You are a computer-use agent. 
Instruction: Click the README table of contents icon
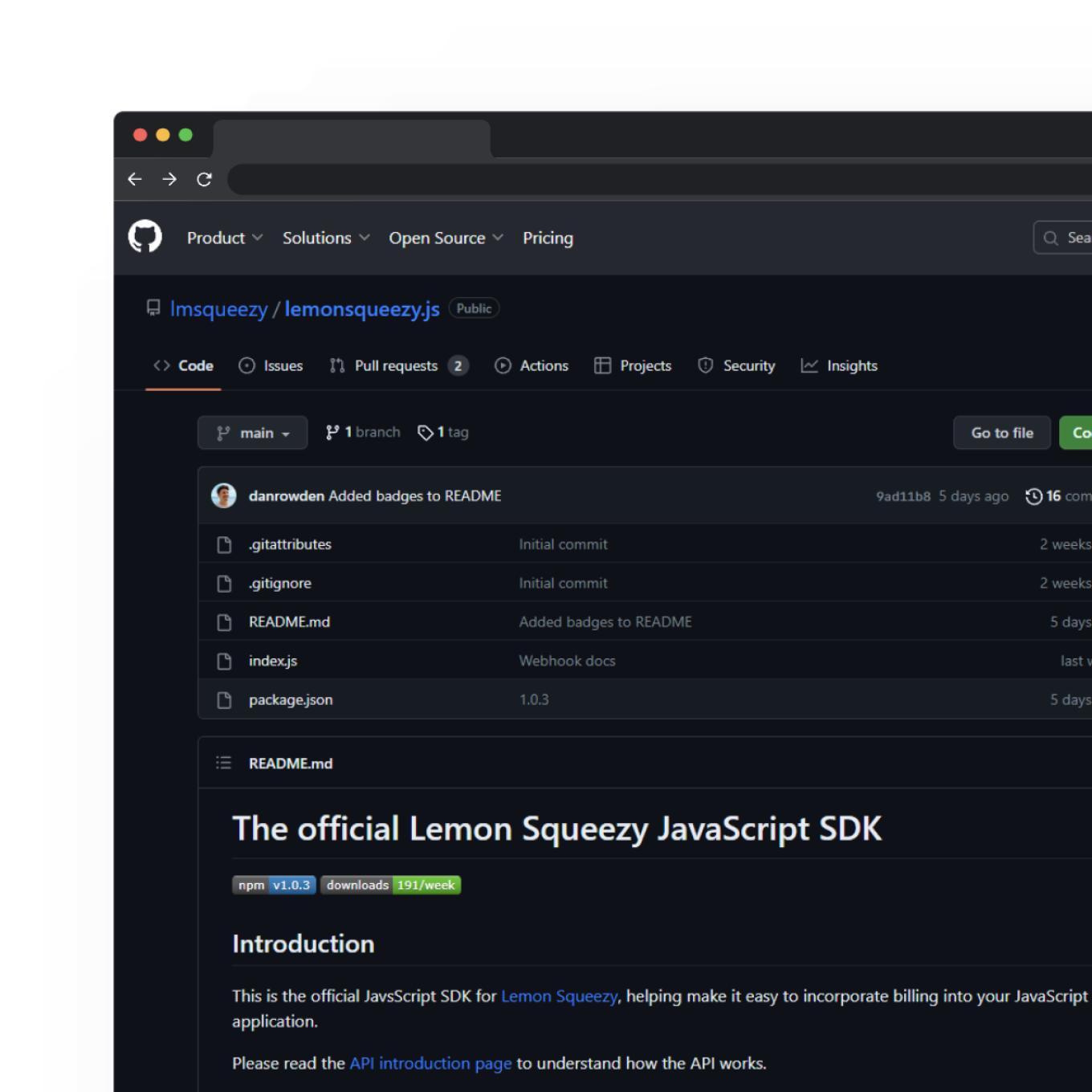click(x=224, y=762)
